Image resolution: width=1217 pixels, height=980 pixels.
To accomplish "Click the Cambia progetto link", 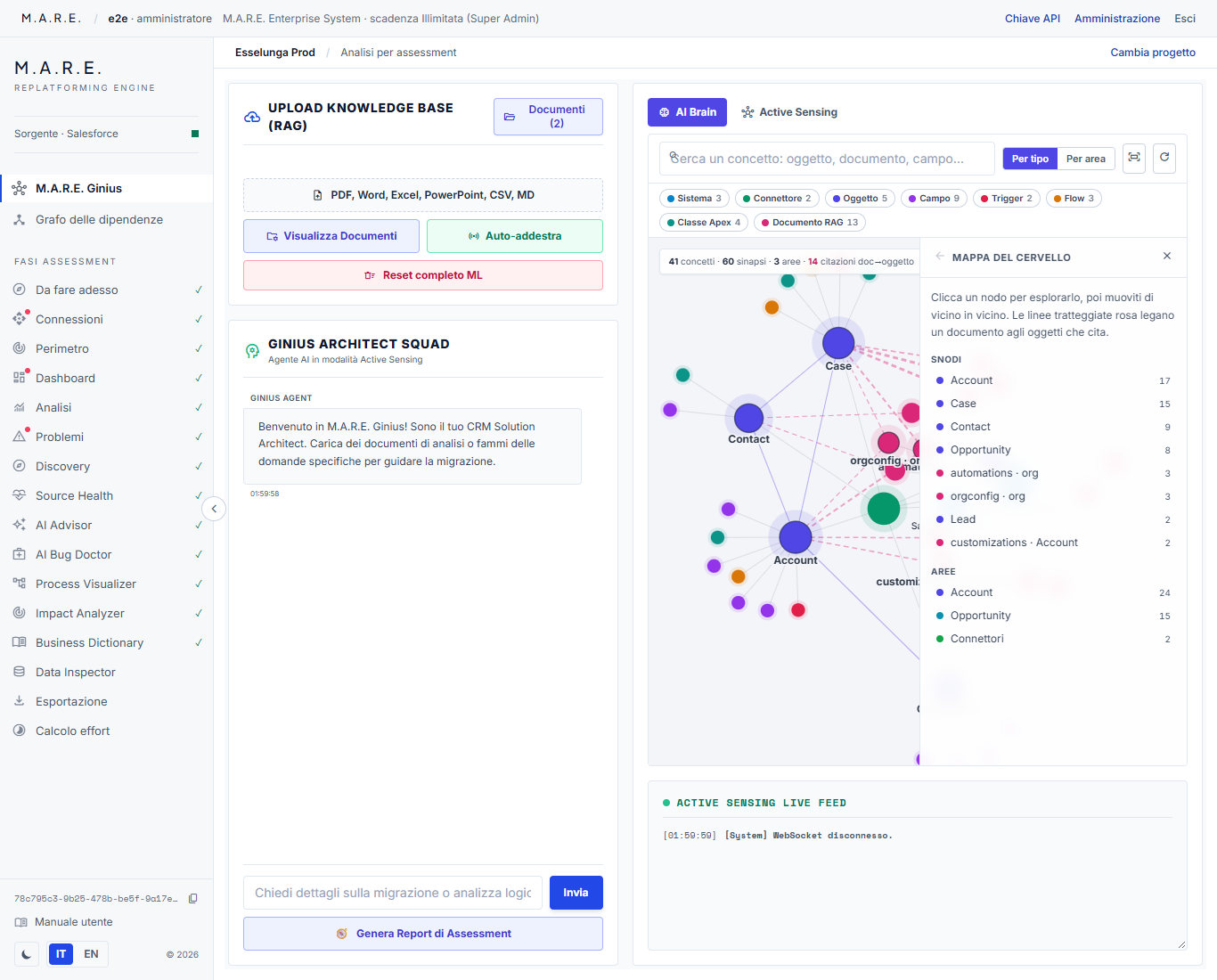I will point(1153,53).
